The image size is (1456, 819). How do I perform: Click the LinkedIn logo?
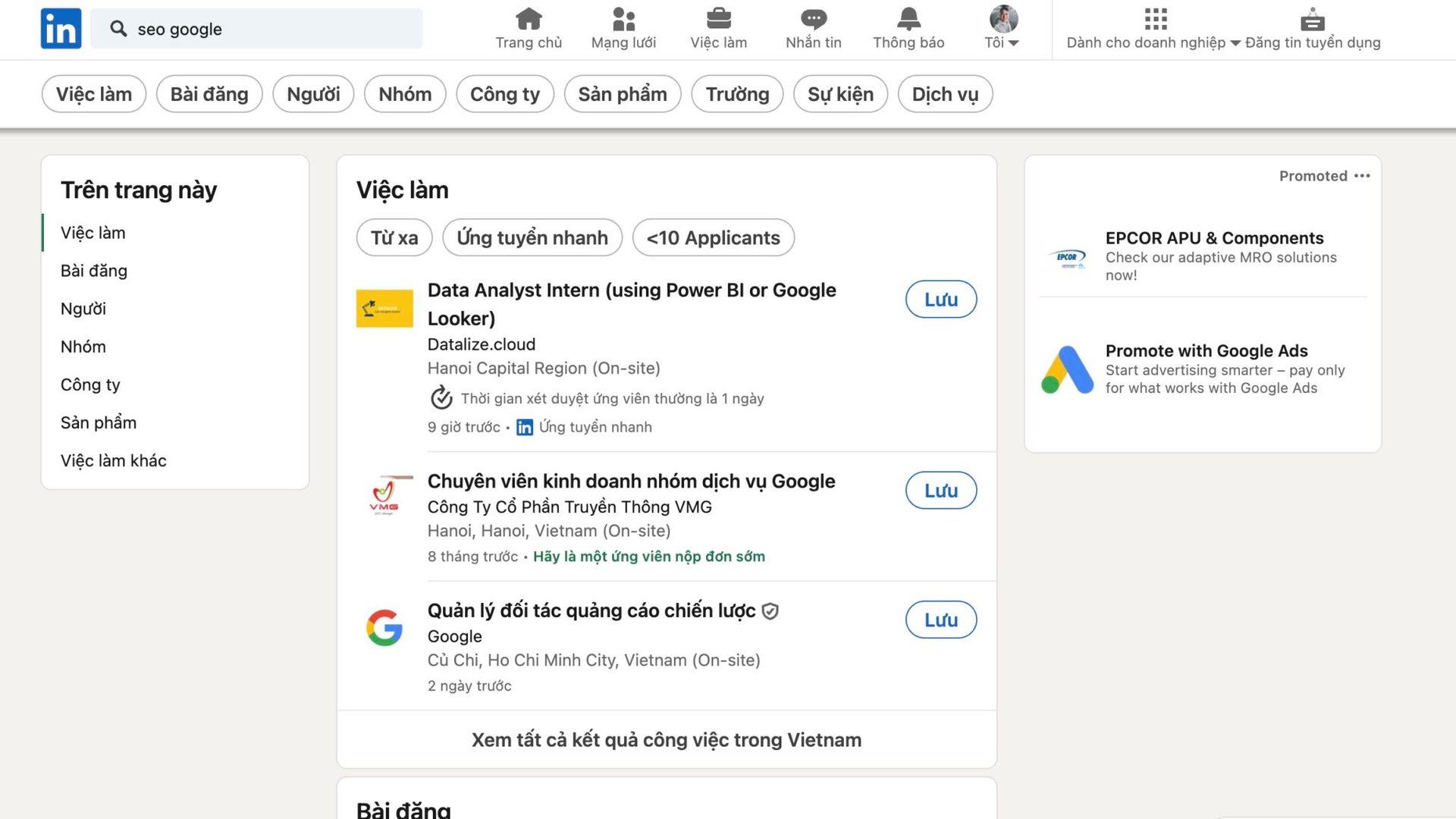tap(61, 28)
